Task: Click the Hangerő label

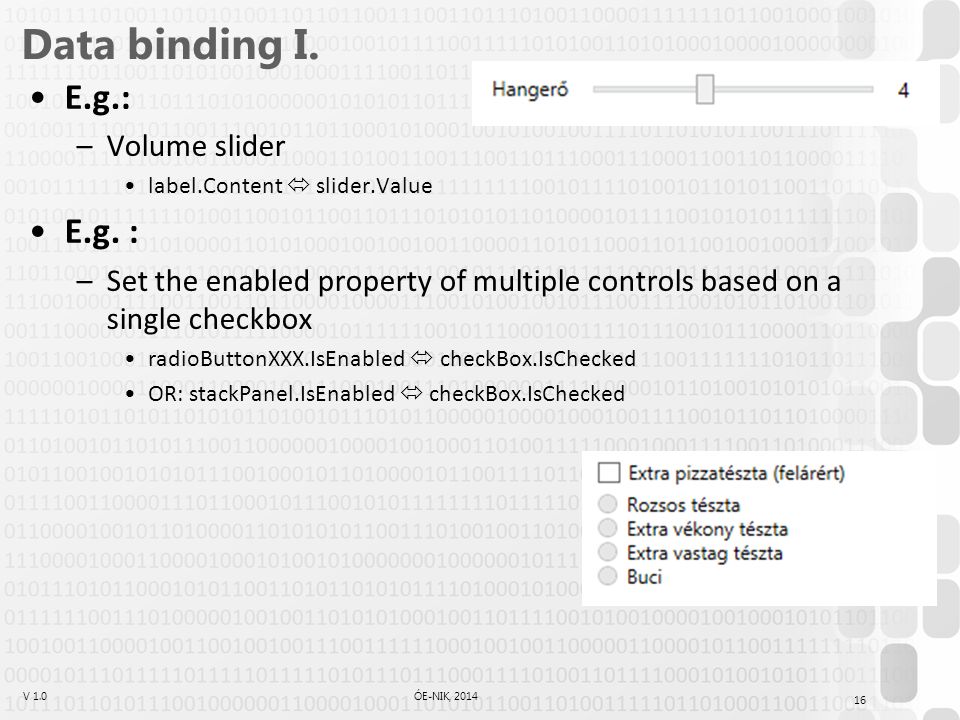Action: 530,90
